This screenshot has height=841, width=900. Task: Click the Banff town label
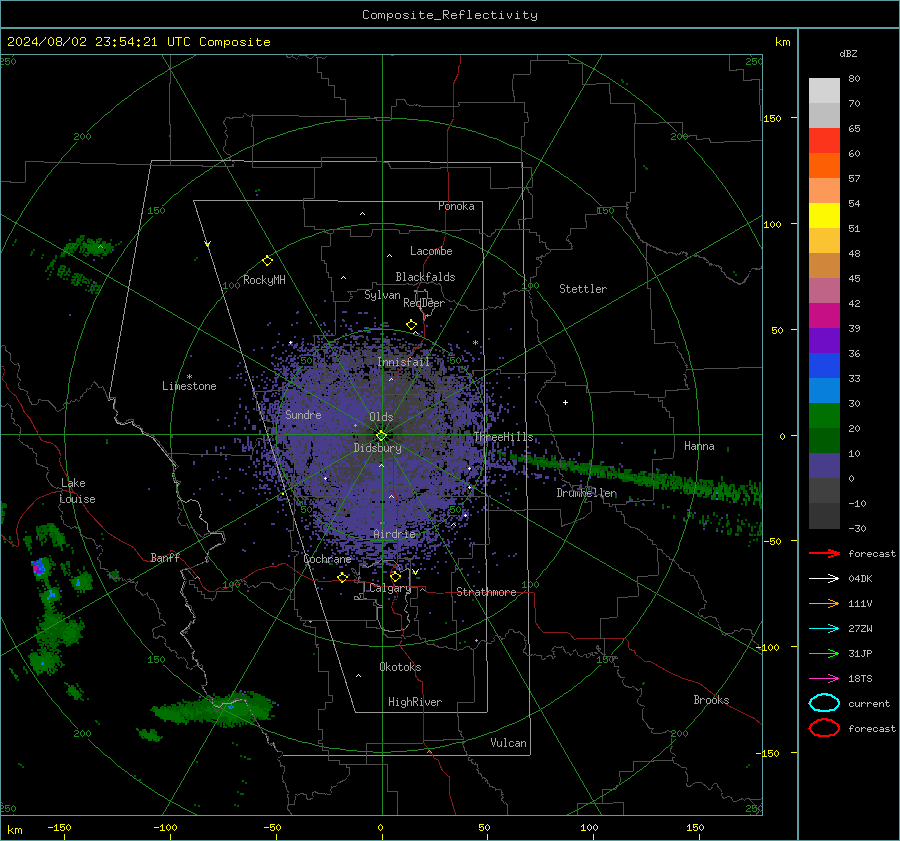pyautogui.click(x=165, y=557)
